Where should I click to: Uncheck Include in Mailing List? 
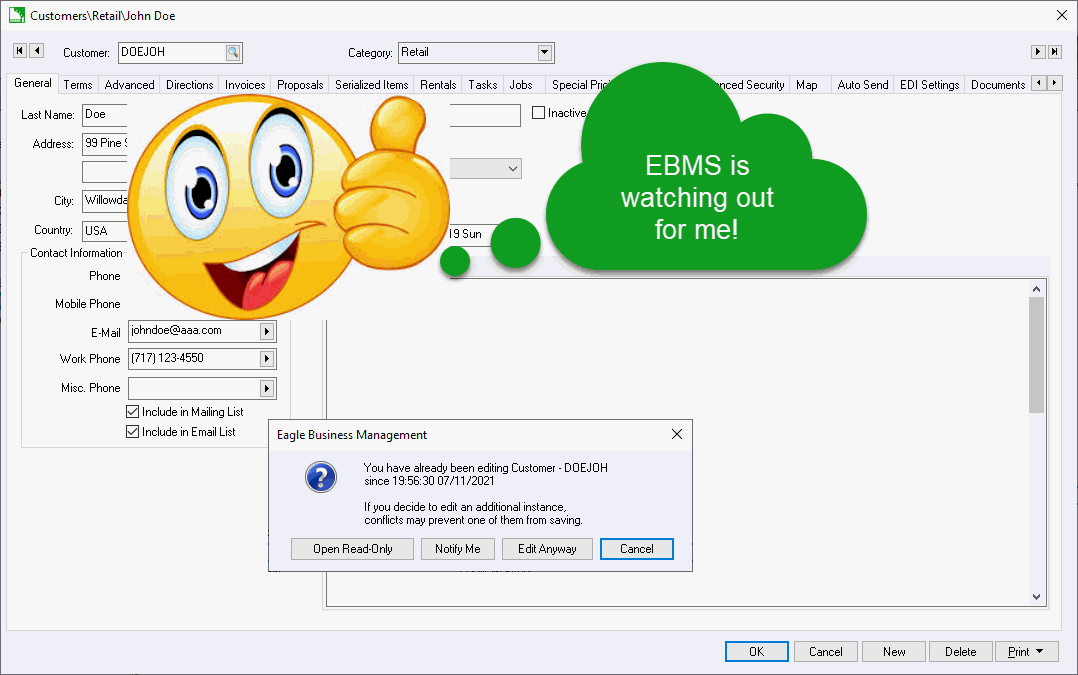[133, 412]
